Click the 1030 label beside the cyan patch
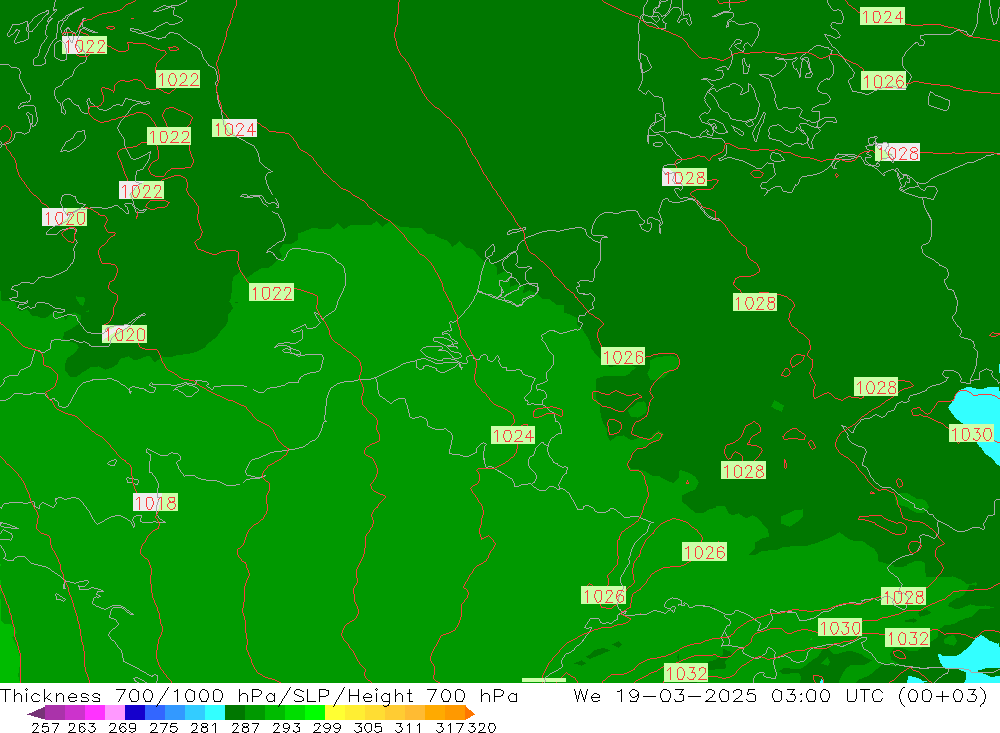 tap(971, 434)
